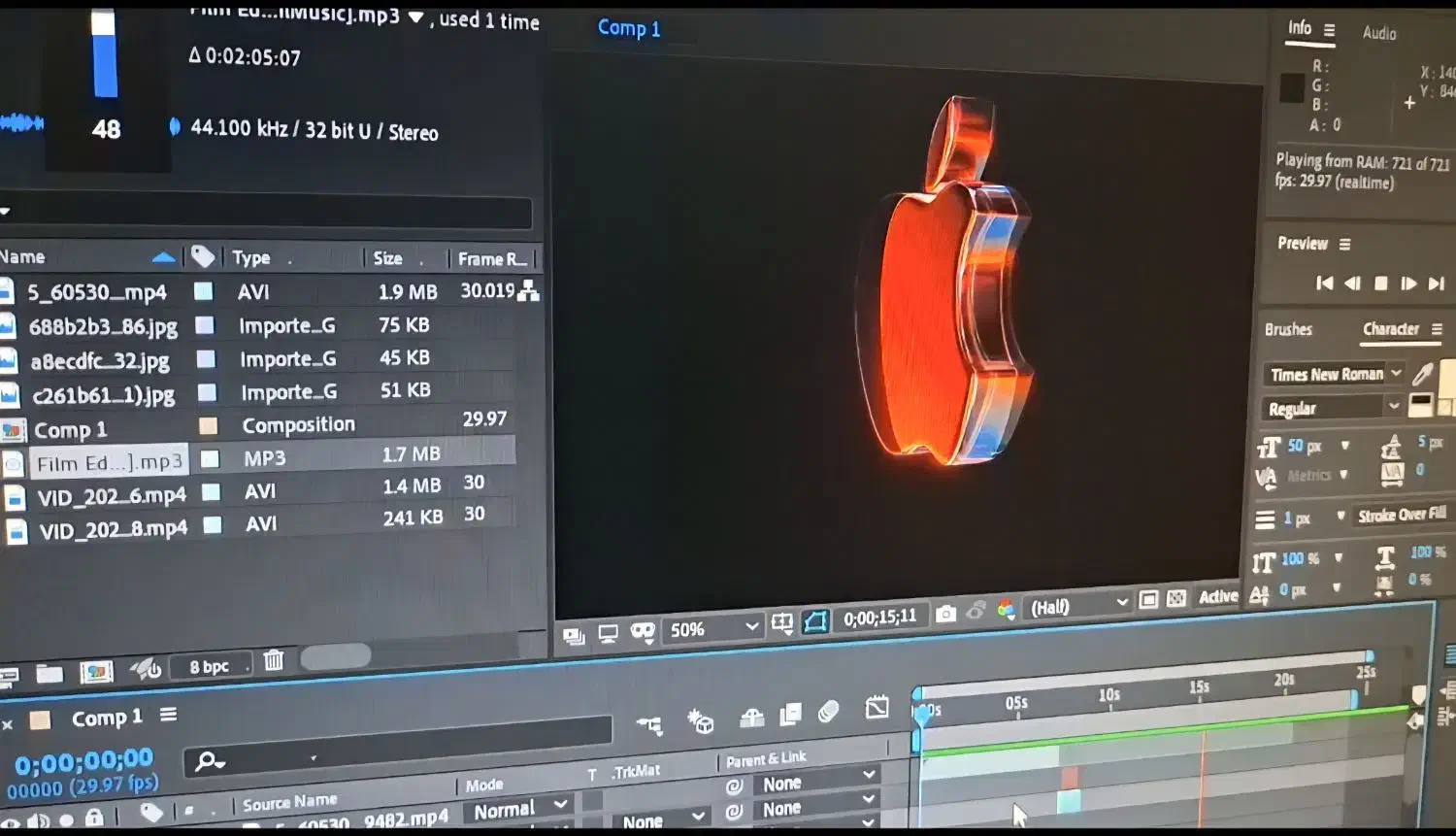
Task: Switch to the Brushes tab
Action: click(1288, 329)
